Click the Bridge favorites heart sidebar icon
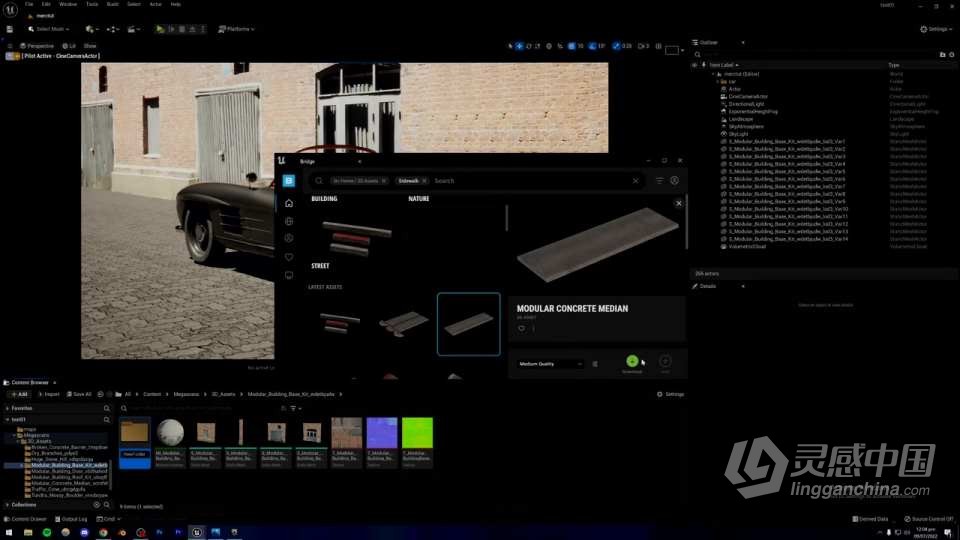 (289, 257)
